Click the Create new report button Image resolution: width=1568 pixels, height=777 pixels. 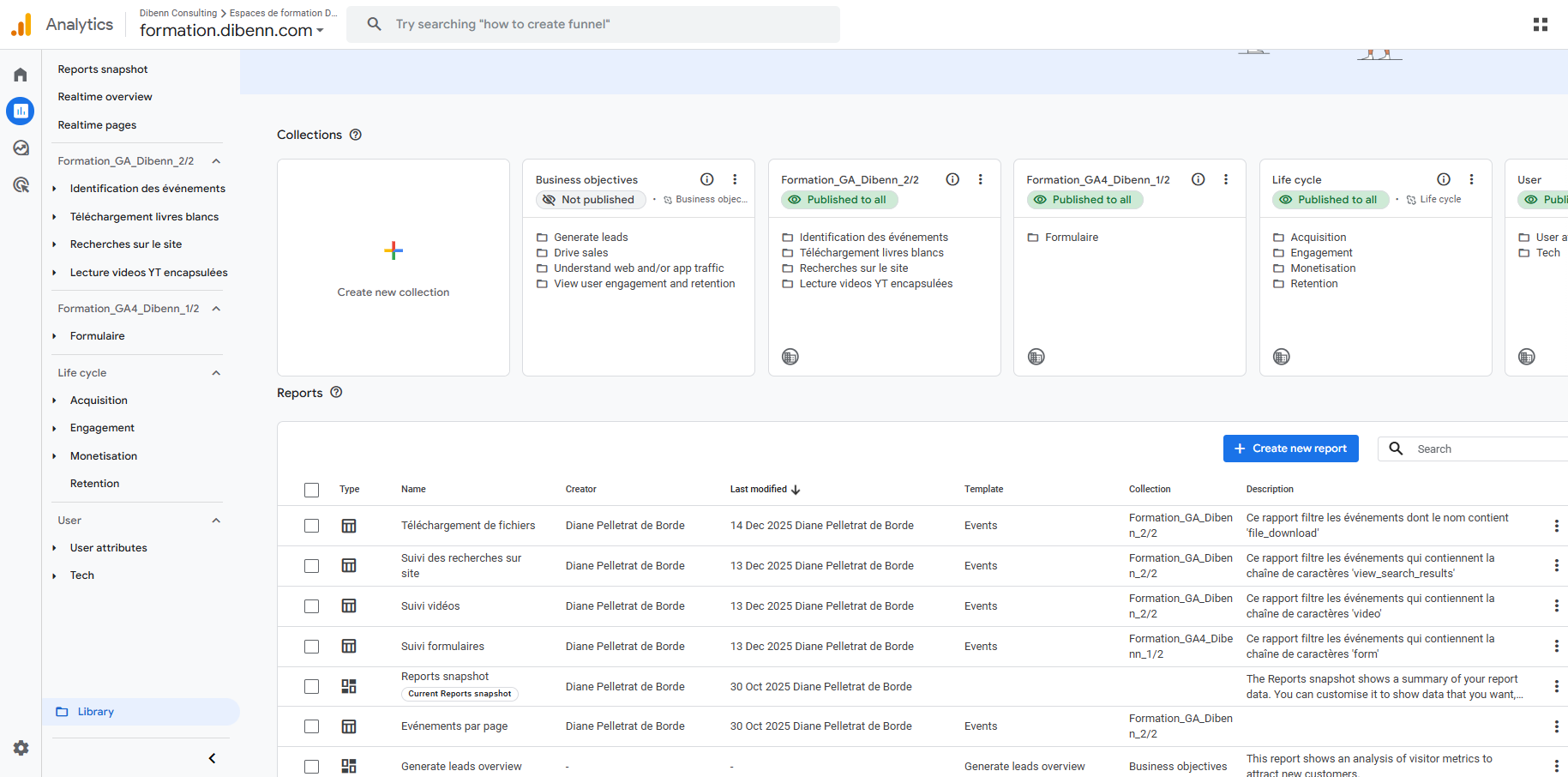click(x=1290, y=449)
